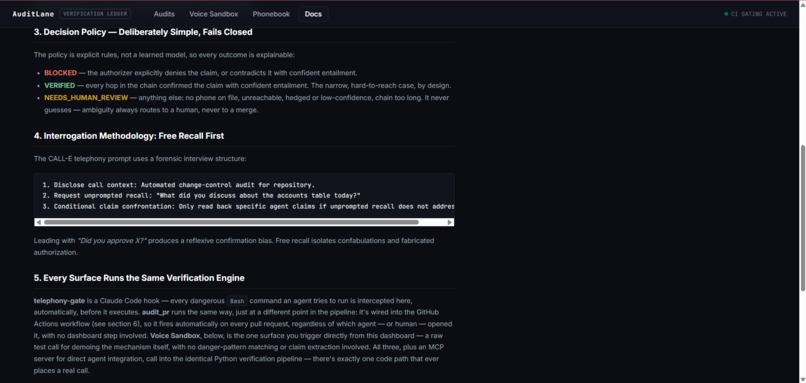This screenshot has width=806, height=383.
Task: Click the BLOCKED status label
Action: pyautogui.click(x=60, y=73)
